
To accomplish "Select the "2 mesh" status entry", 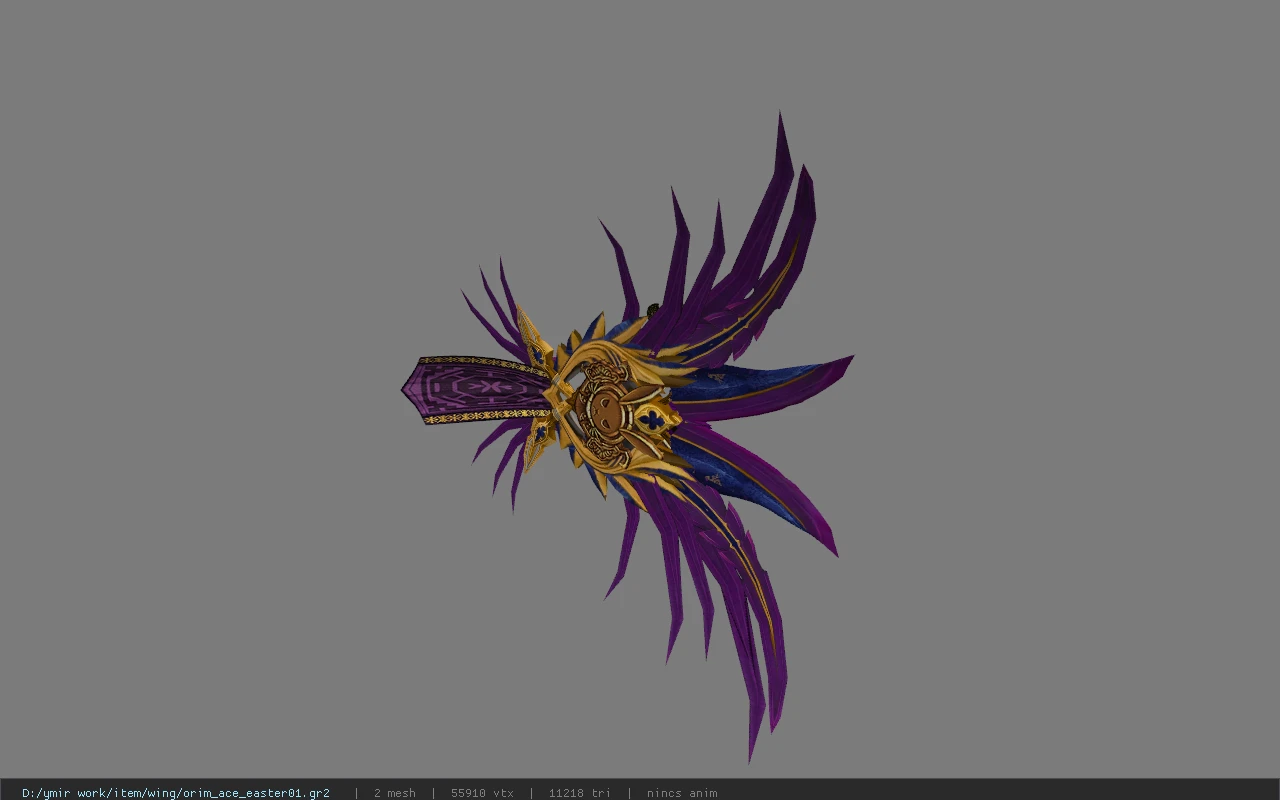I will pos(394,793).
